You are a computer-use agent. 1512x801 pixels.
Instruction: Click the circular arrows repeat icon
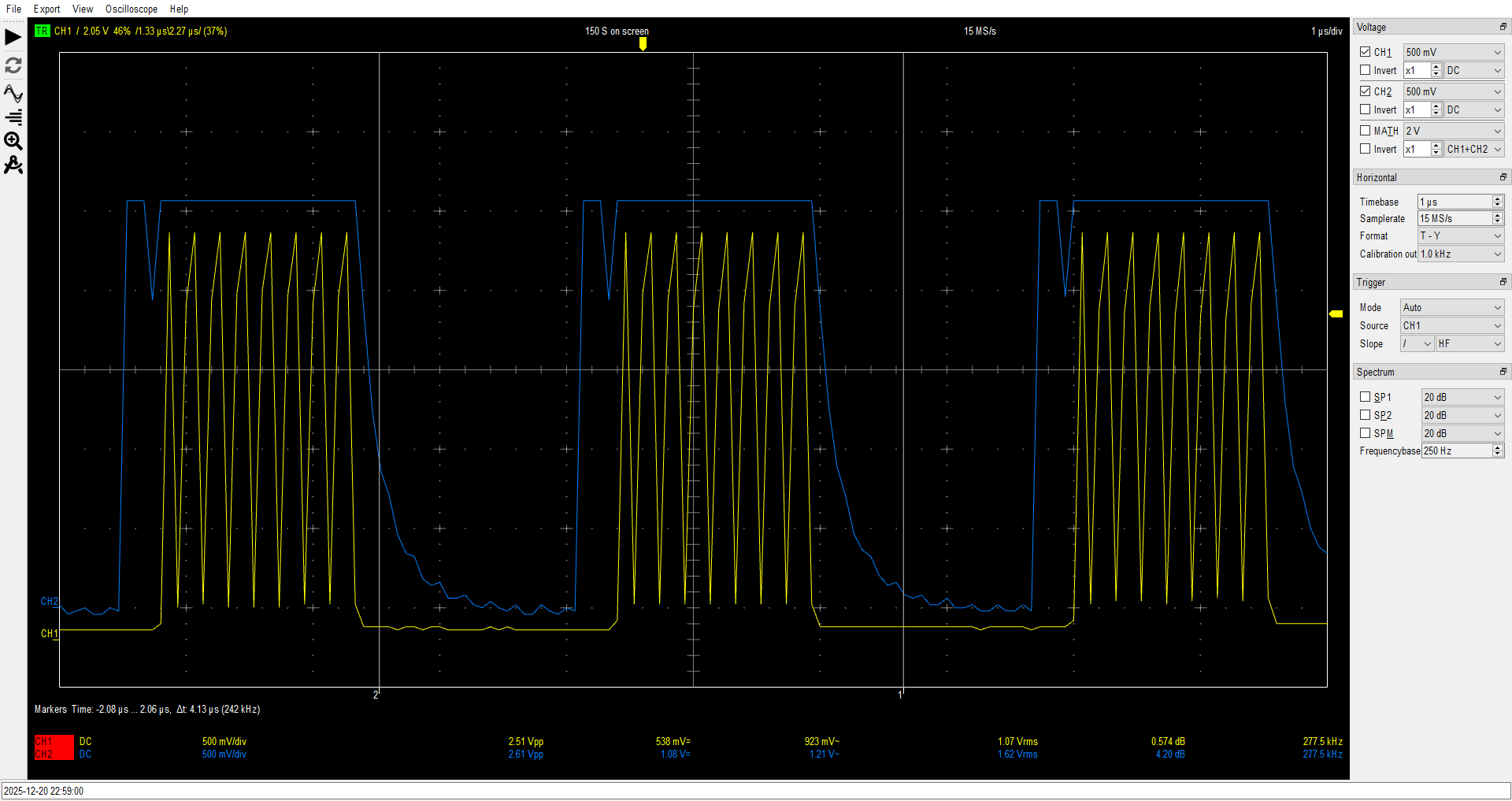13,65
